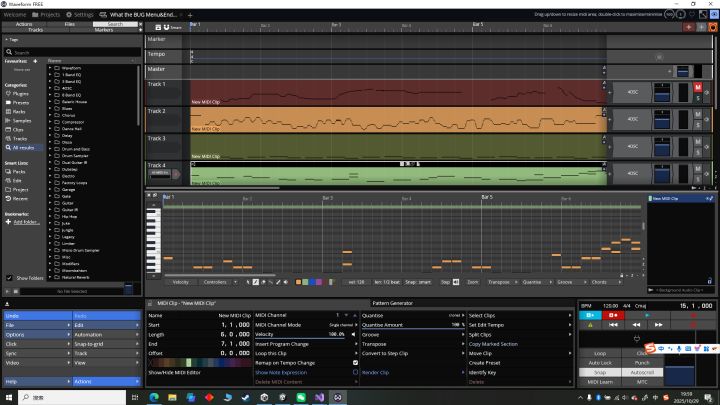Switch to the Projects tab

(49, 15)
